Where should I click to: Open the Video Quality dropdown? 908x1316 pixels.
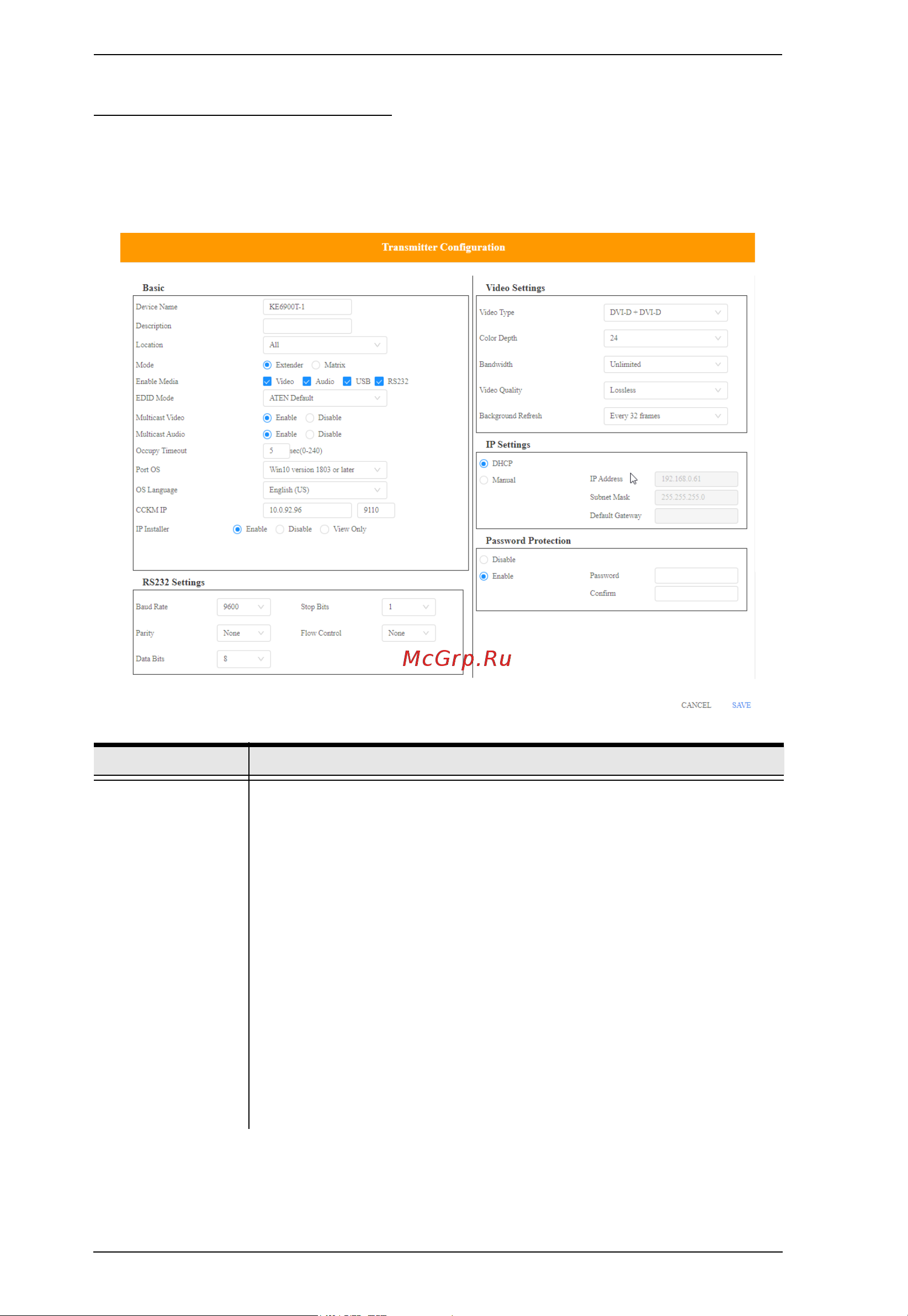pyautogui.click(x=666, y=390)
